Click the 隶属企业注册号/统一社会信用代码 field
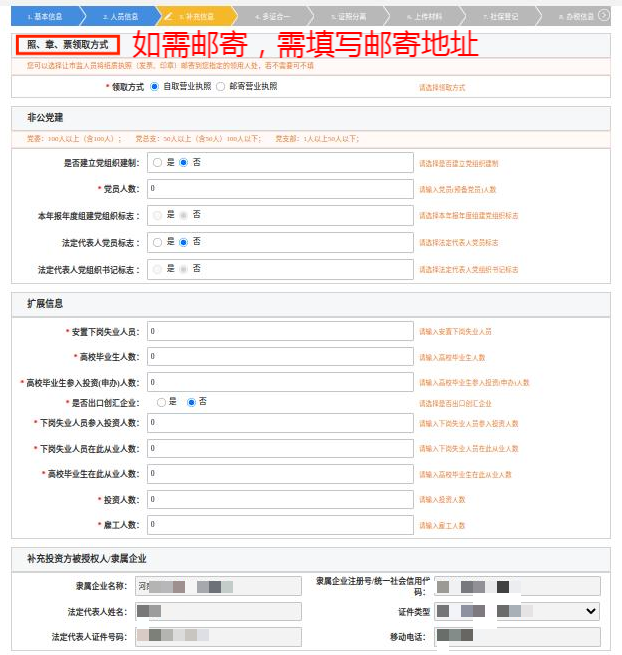 (517, 586)
